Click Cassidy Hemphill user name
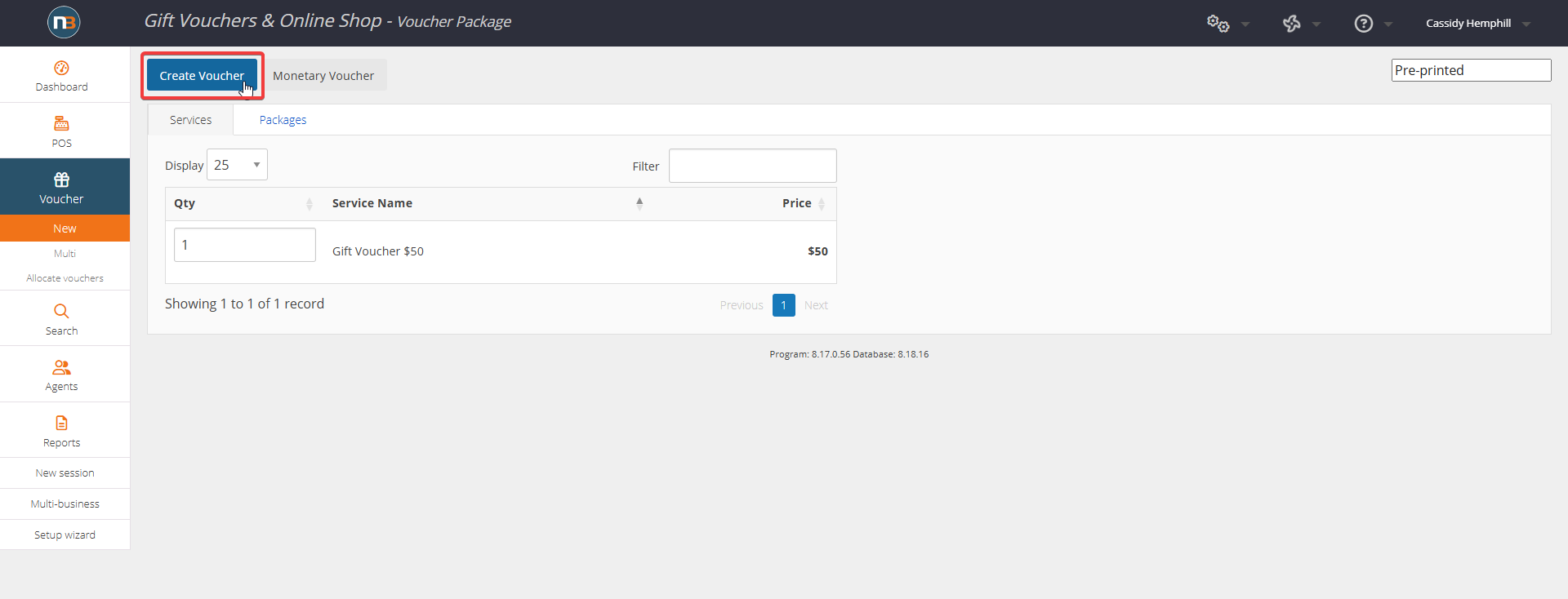The width and height of the screenshot is (1568, 599). [x=1468, y=24]
